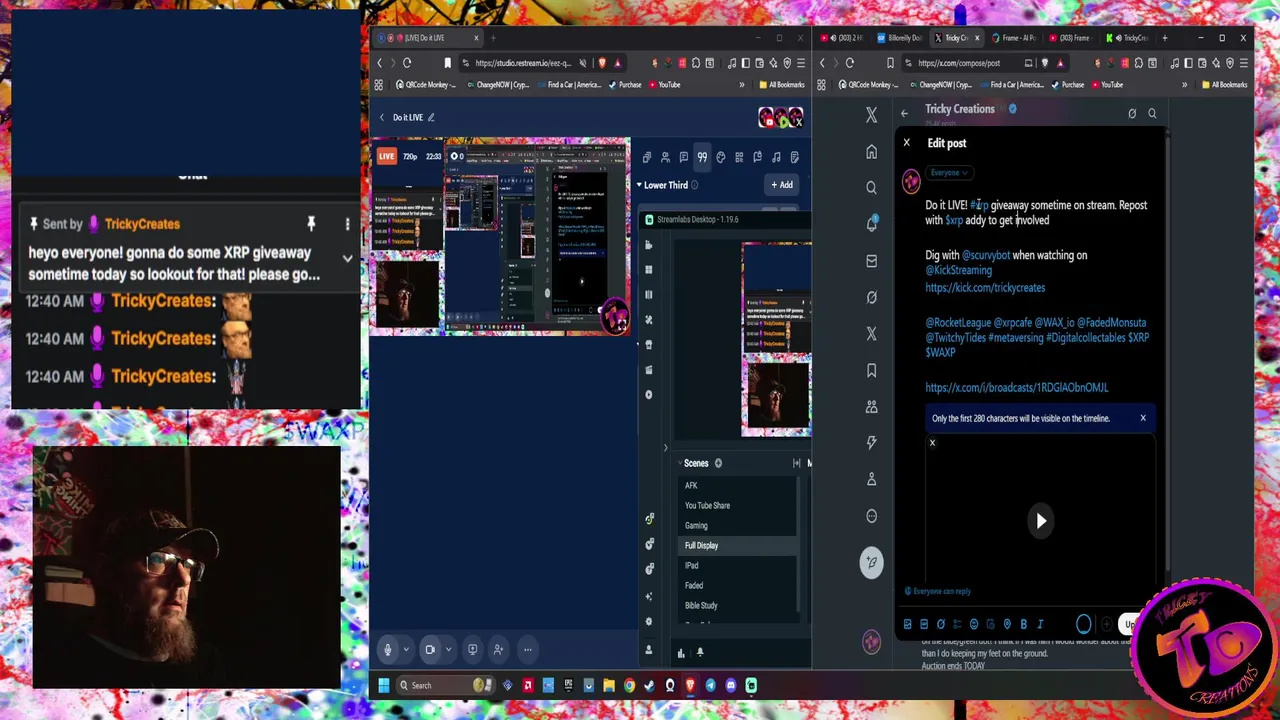Add media image in X composer
The height and width of the screenshot is (720, 1280).
coord(908,624)
